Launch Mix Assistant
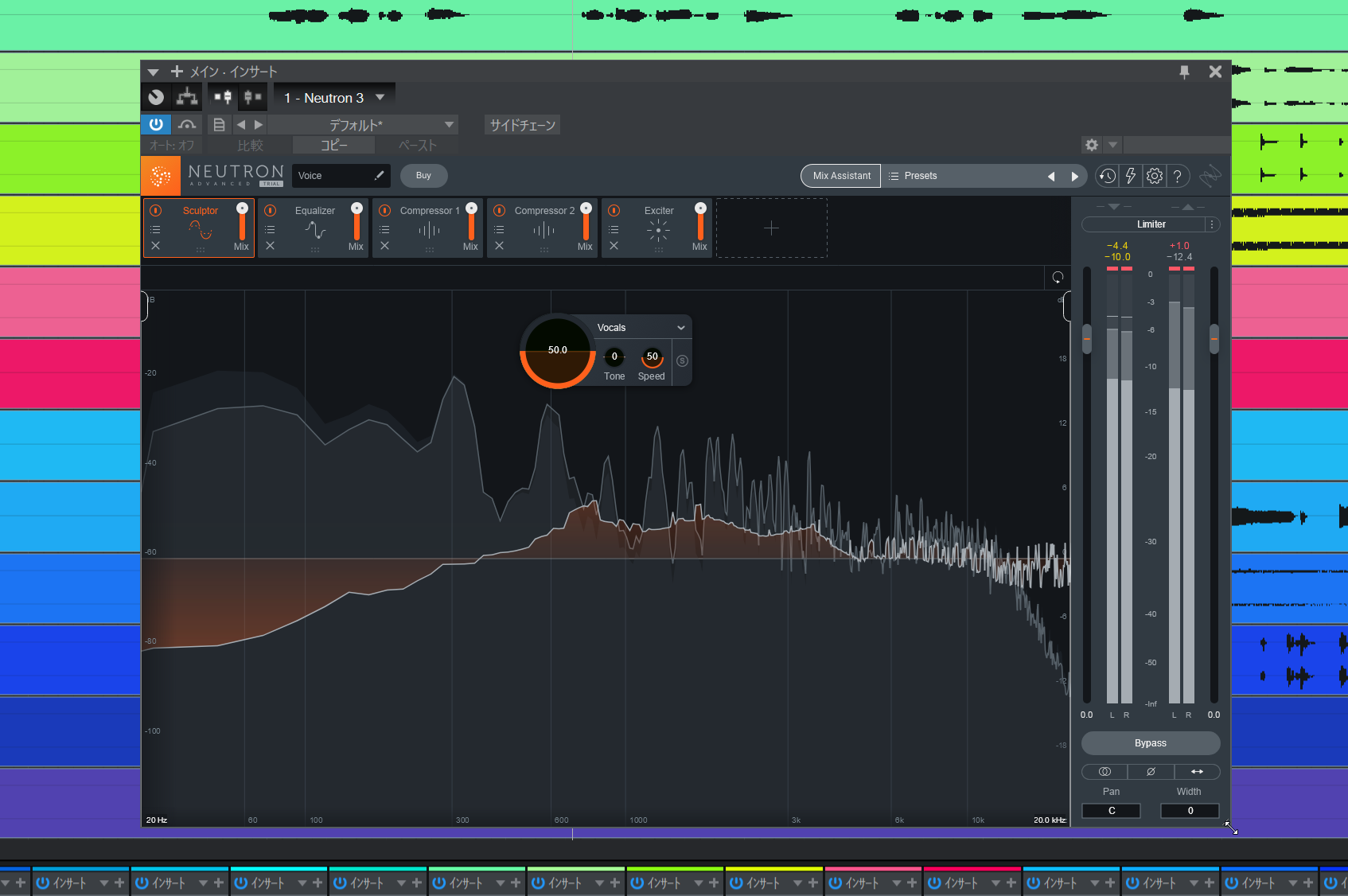Viewport: 1348px width, 896px height. 841,176
